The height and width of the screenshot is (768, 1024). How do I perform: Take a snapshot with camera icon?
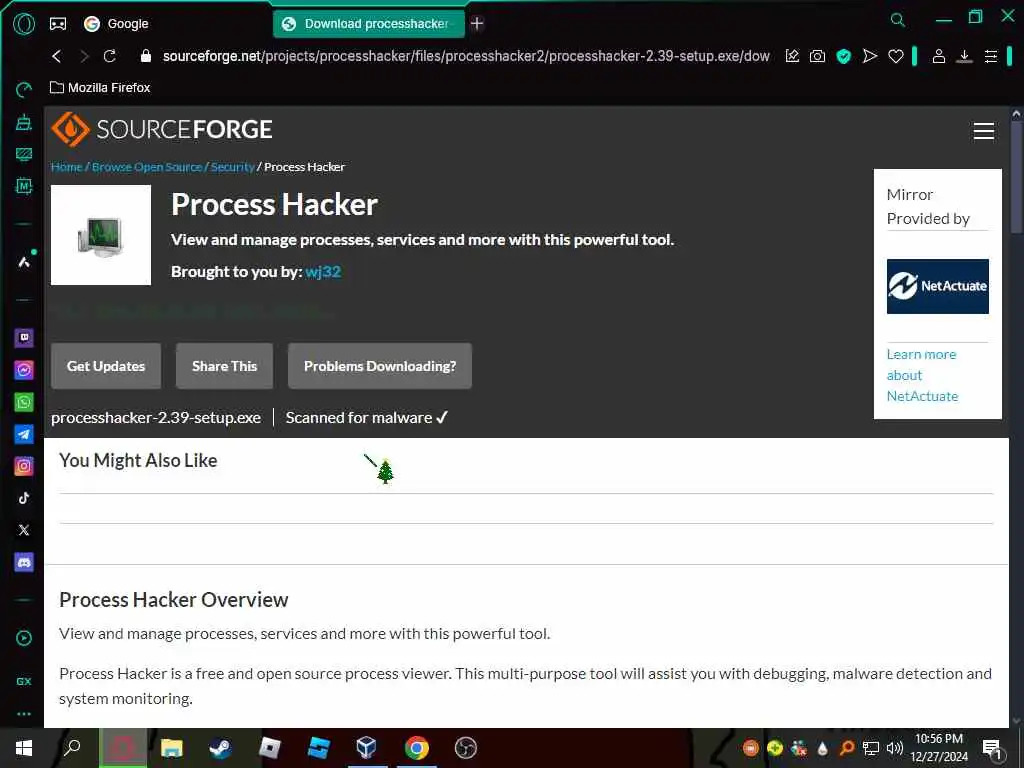pyautogui.click(x=818, y=57)
